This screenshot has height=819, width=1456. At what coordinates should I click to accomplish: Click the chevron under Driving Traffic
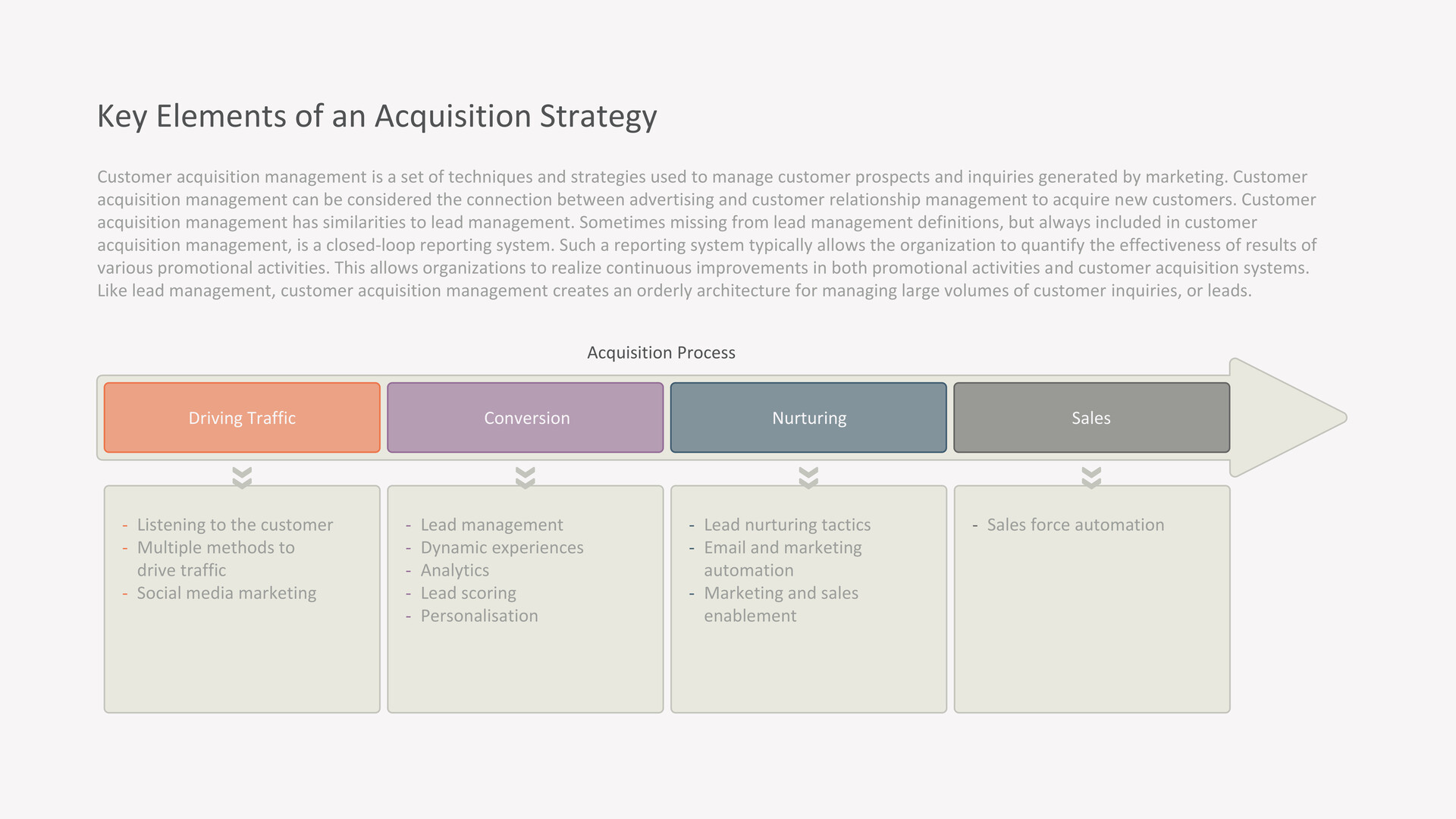click(x=242, y=478)
